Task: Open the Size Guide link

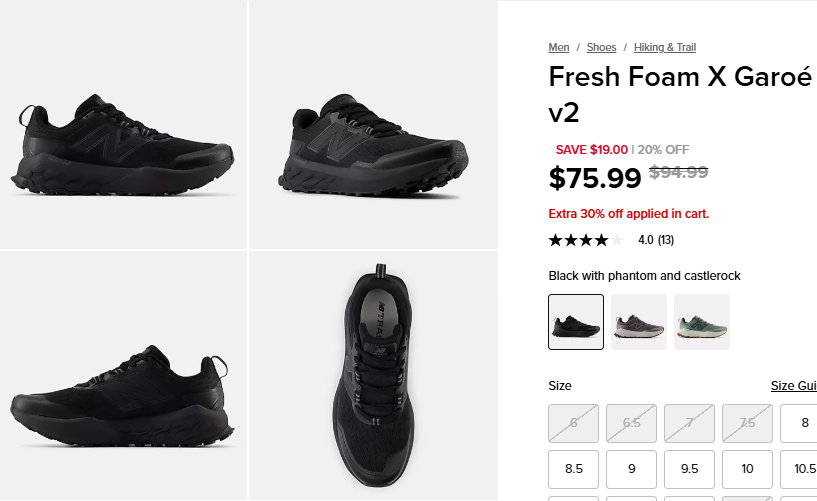Action: [793, 386]
